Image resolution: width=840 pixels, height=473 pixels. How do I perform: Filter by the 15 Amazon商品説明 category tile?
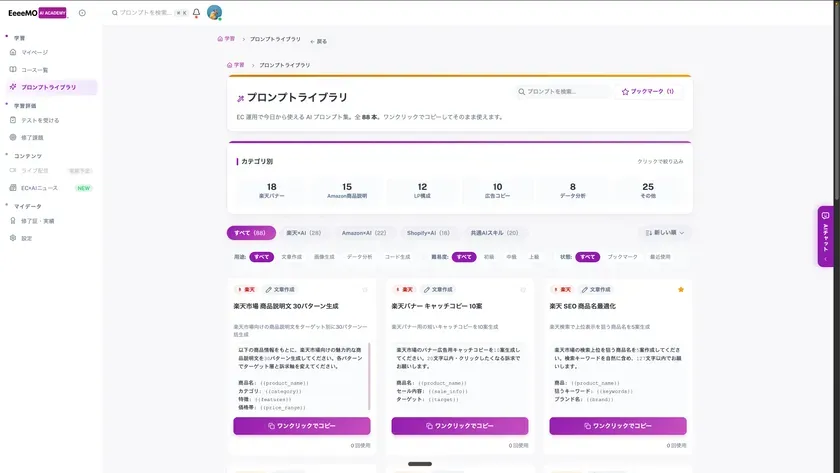[347, 190]
